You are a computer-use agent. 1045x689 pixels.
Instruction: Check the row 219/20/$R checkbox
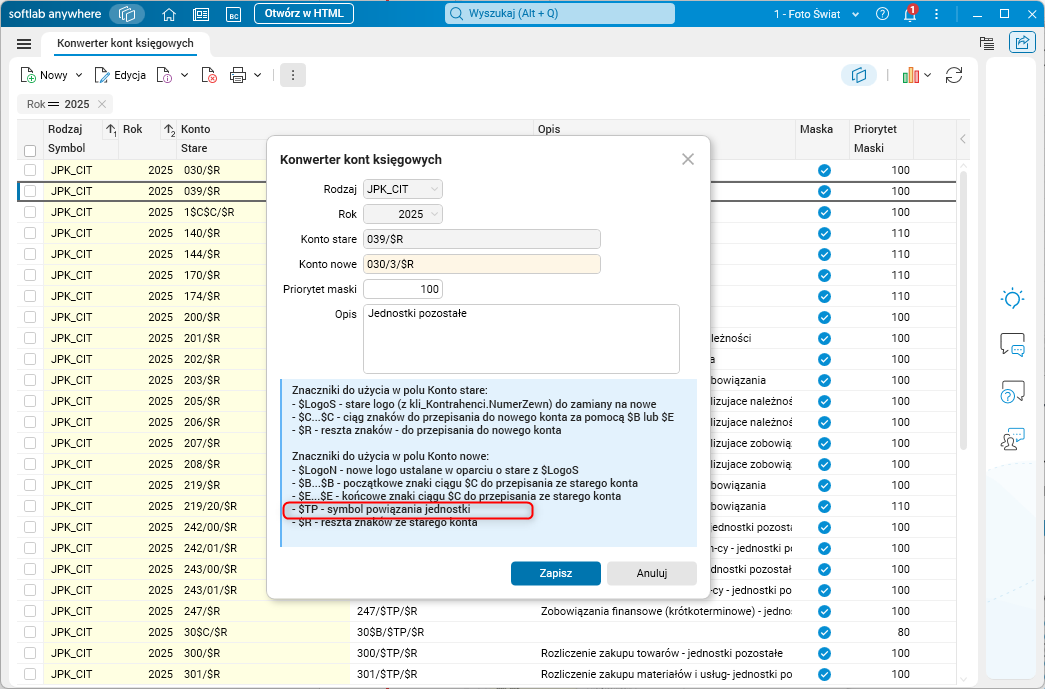coord(30,506)
